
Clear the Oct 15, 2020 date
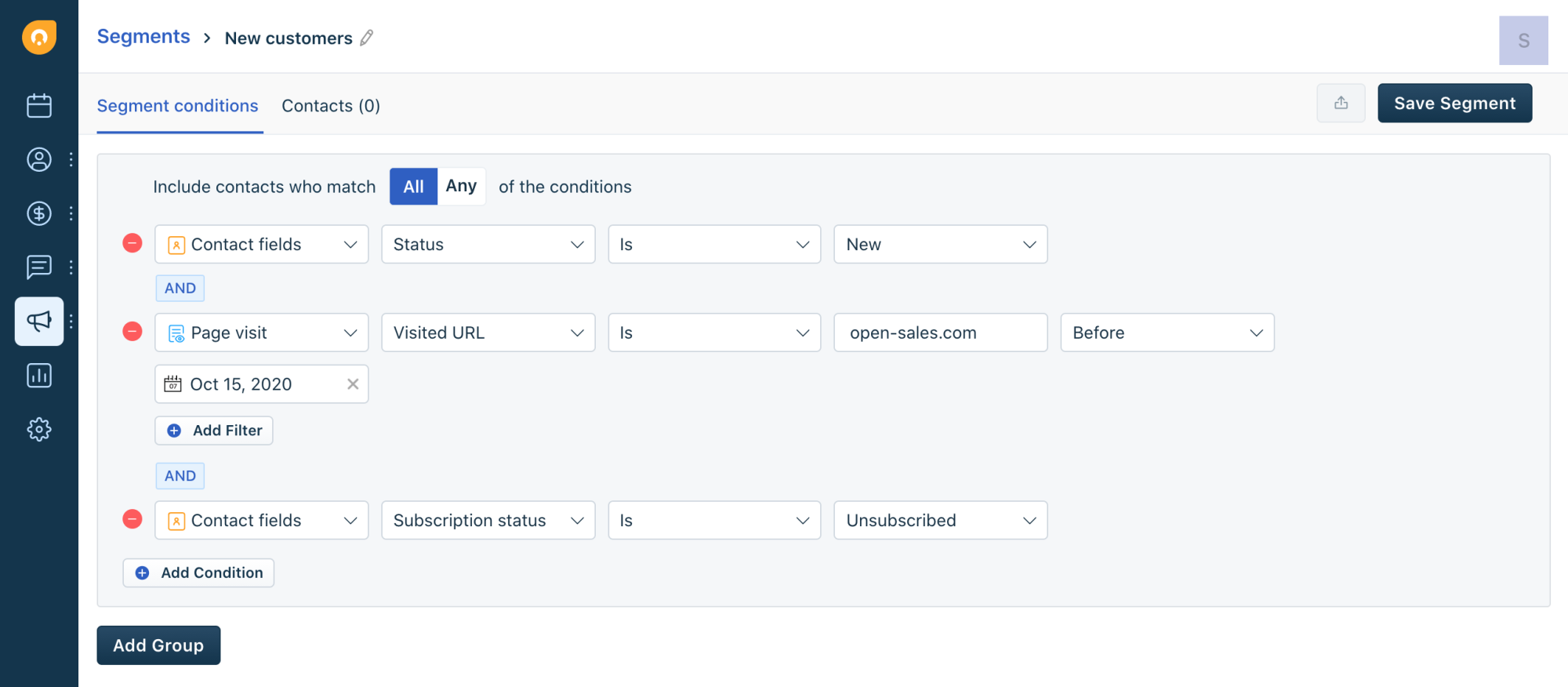pos(353,383)
